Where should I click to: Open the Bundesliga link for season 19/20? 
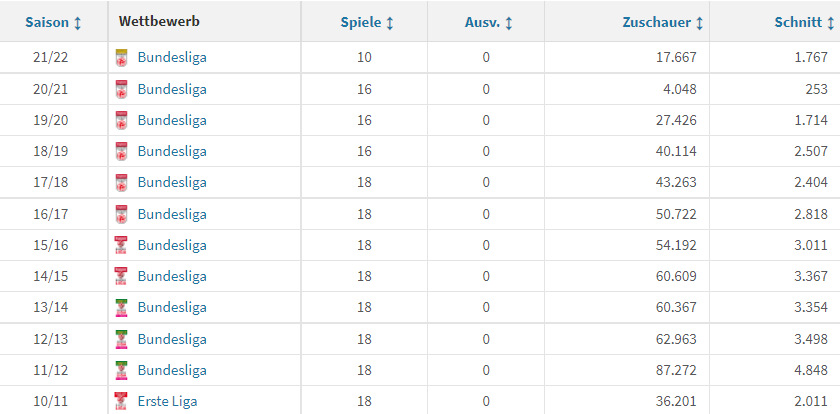(172, 120)
